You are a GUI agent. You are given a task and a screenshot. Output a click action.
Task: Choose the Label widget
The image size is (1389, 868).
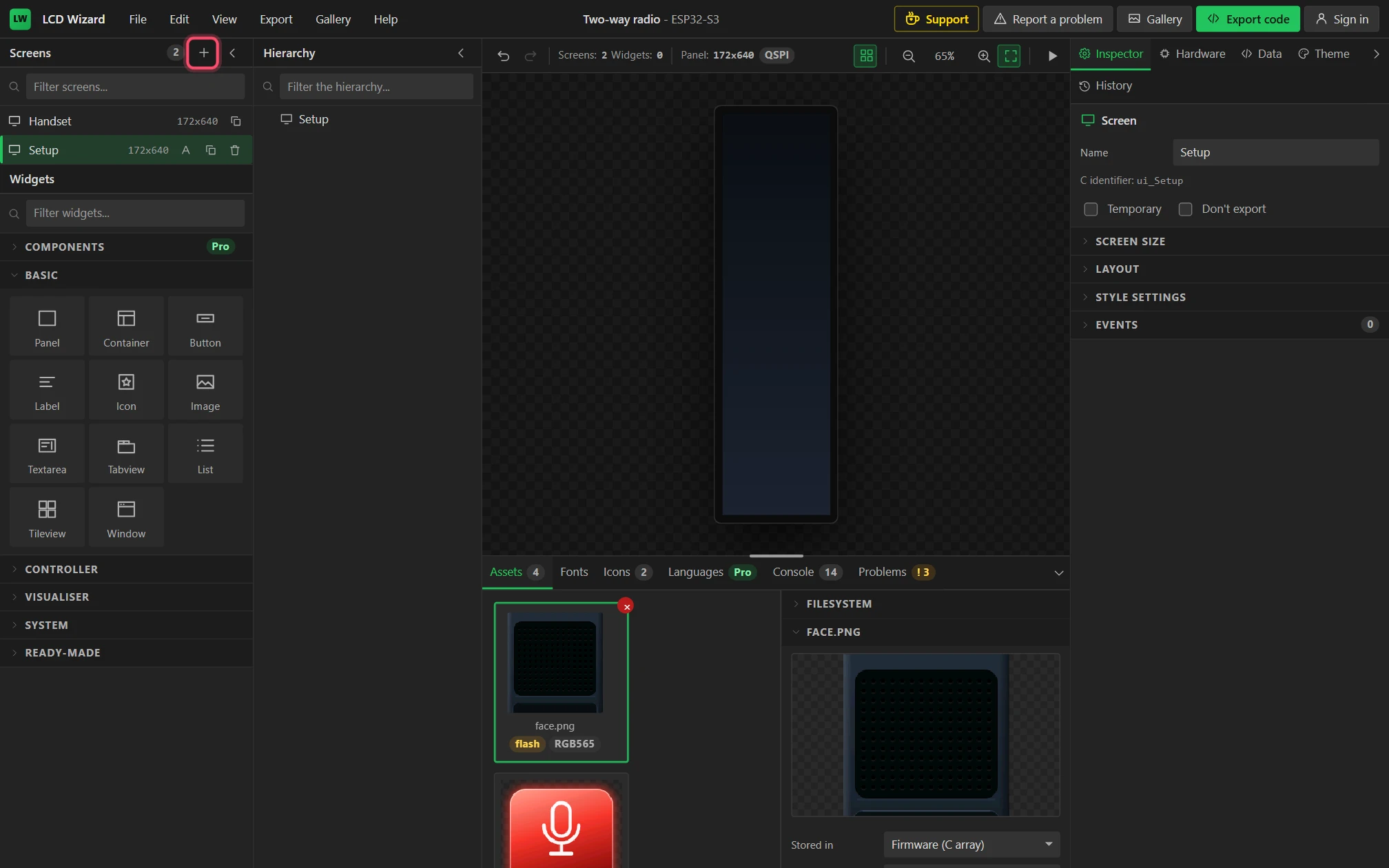click(47, 391)
